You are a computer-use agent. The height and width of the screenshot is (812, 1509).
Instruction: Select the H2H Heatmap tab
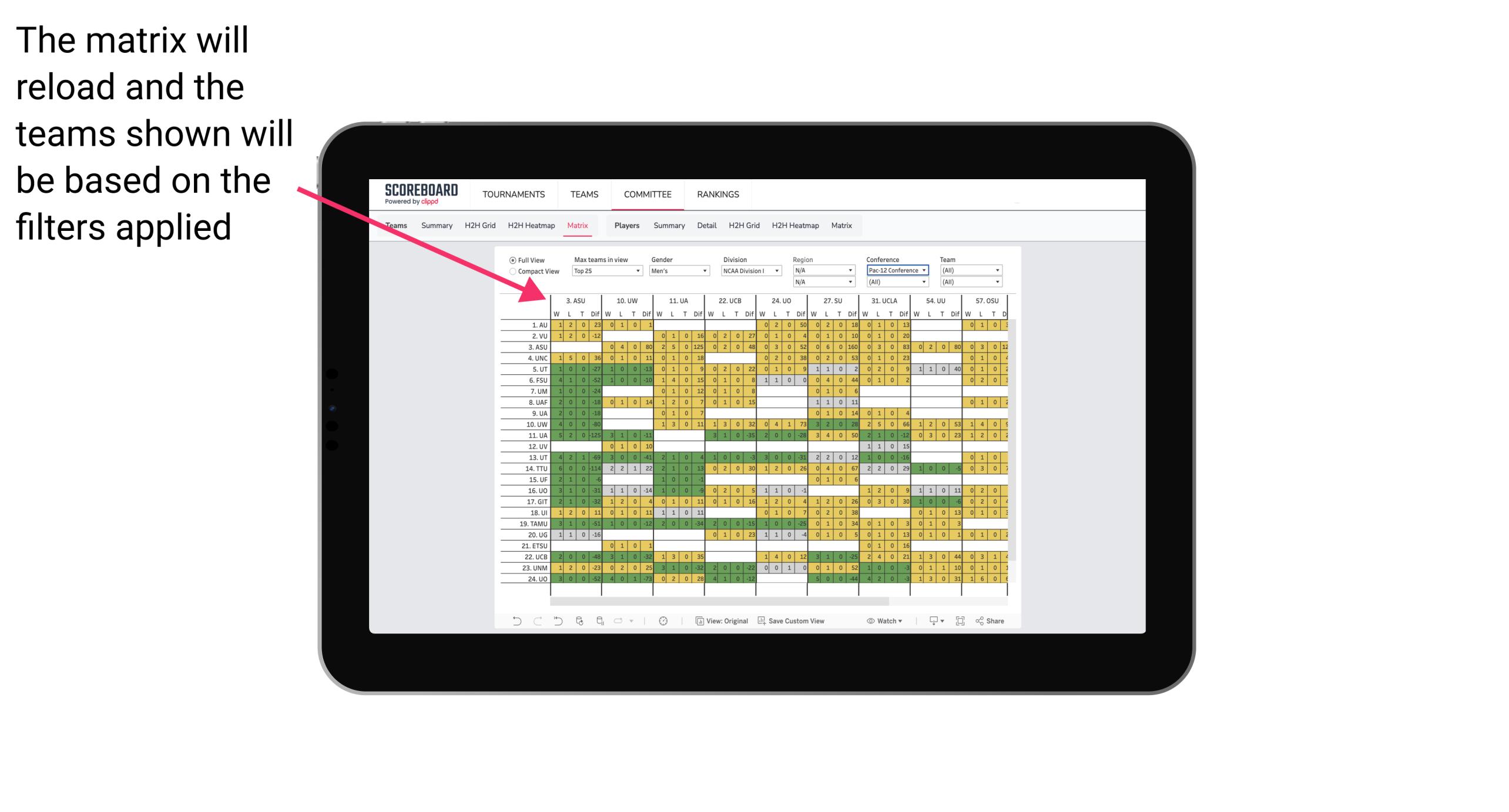pyautogui.click(x=529, y=225)
